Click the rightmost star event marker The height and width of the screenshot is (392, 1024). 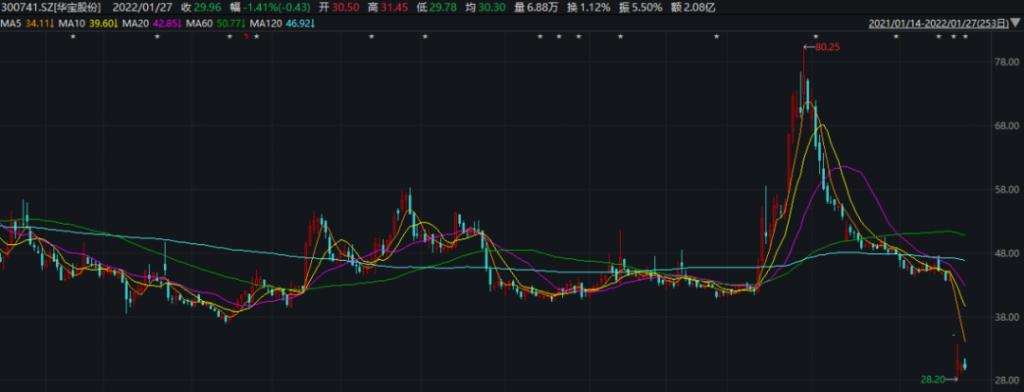click(966, 37)
